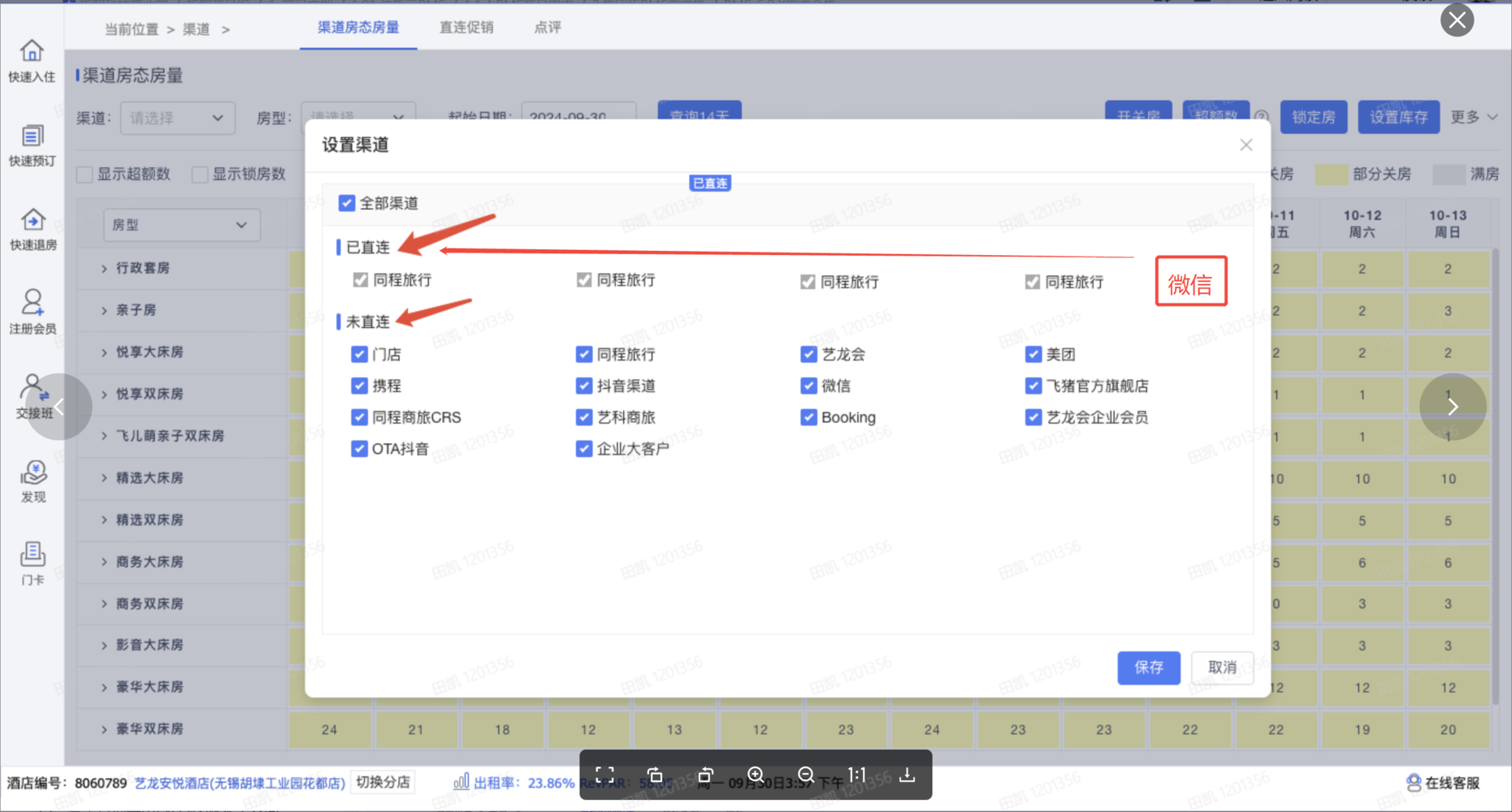Expand the 悦享大床房 row
Viewport: 1512px width, 812px height.
[104, 352]
